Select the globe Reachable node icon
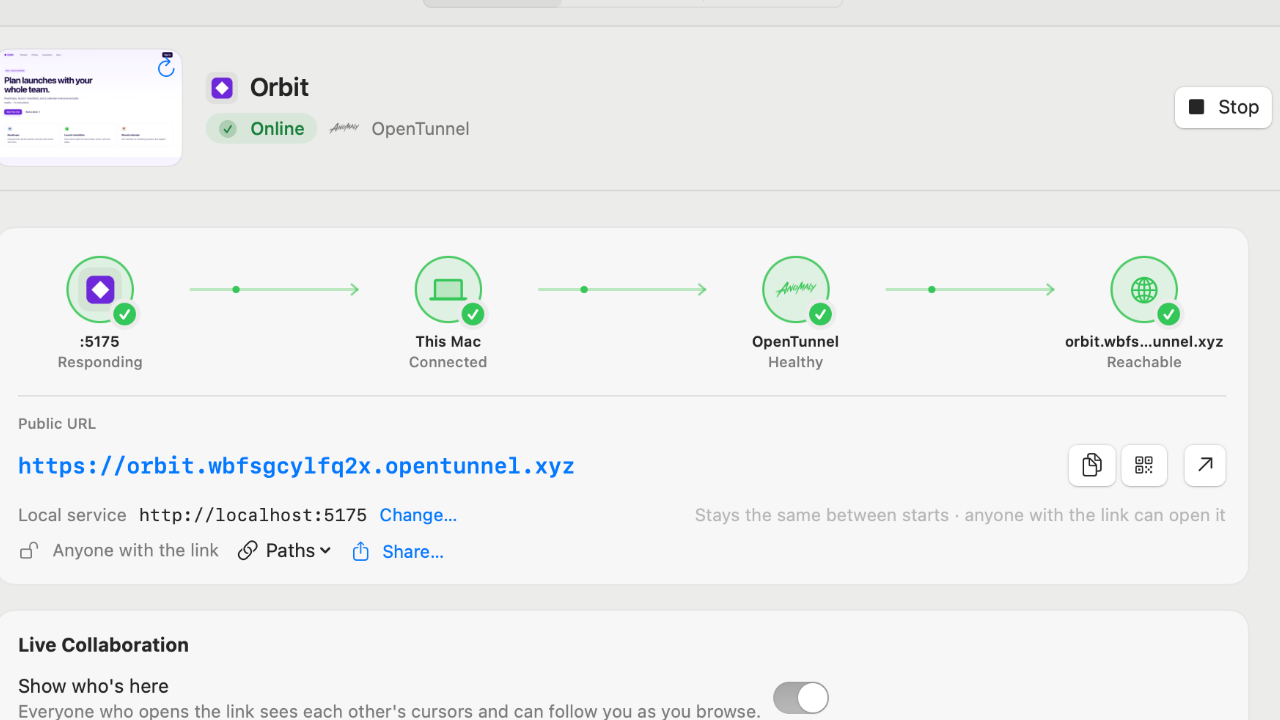1280x720 pixels. [1144, 290]
